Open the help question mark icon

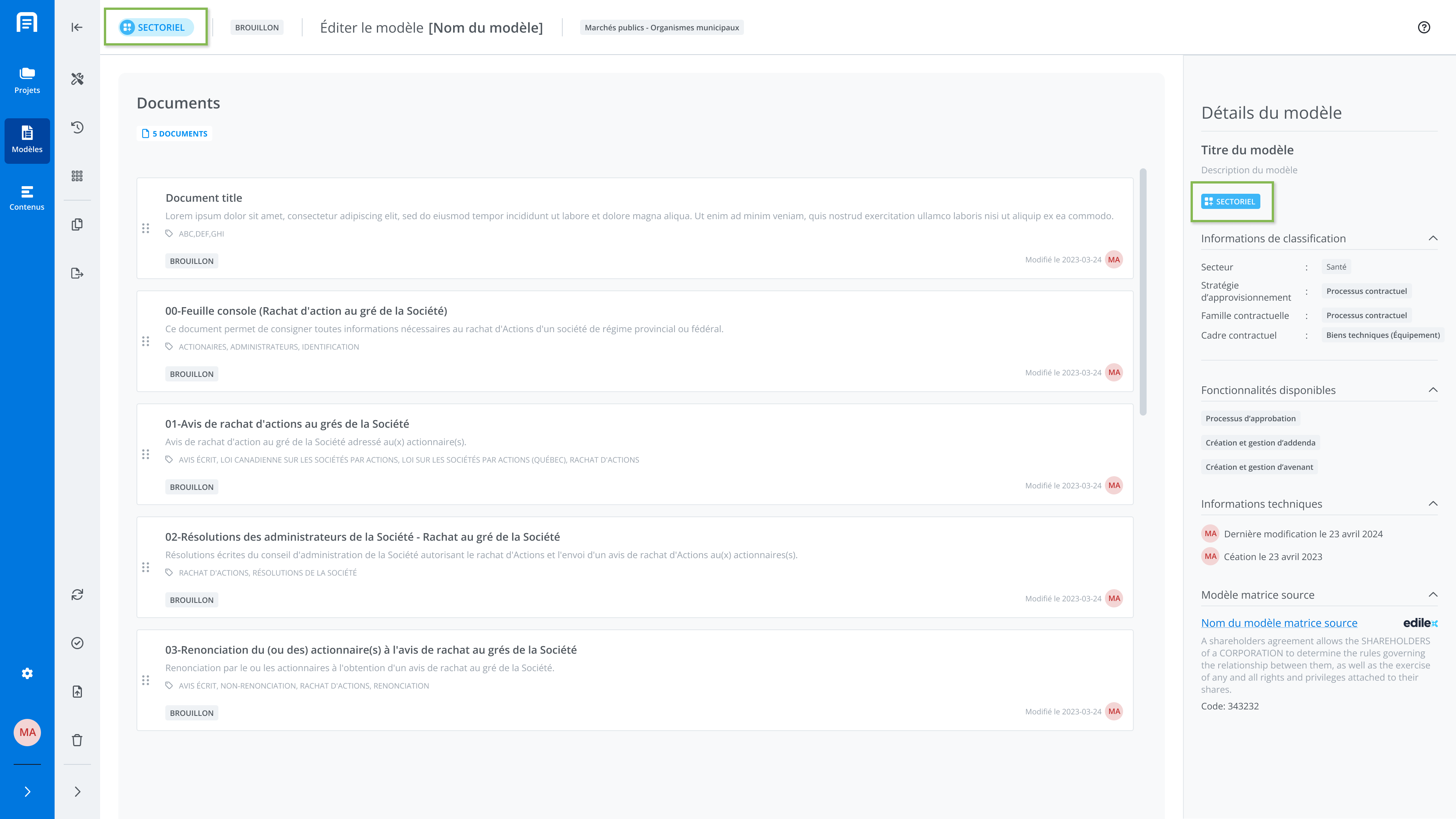[1424, 27]
